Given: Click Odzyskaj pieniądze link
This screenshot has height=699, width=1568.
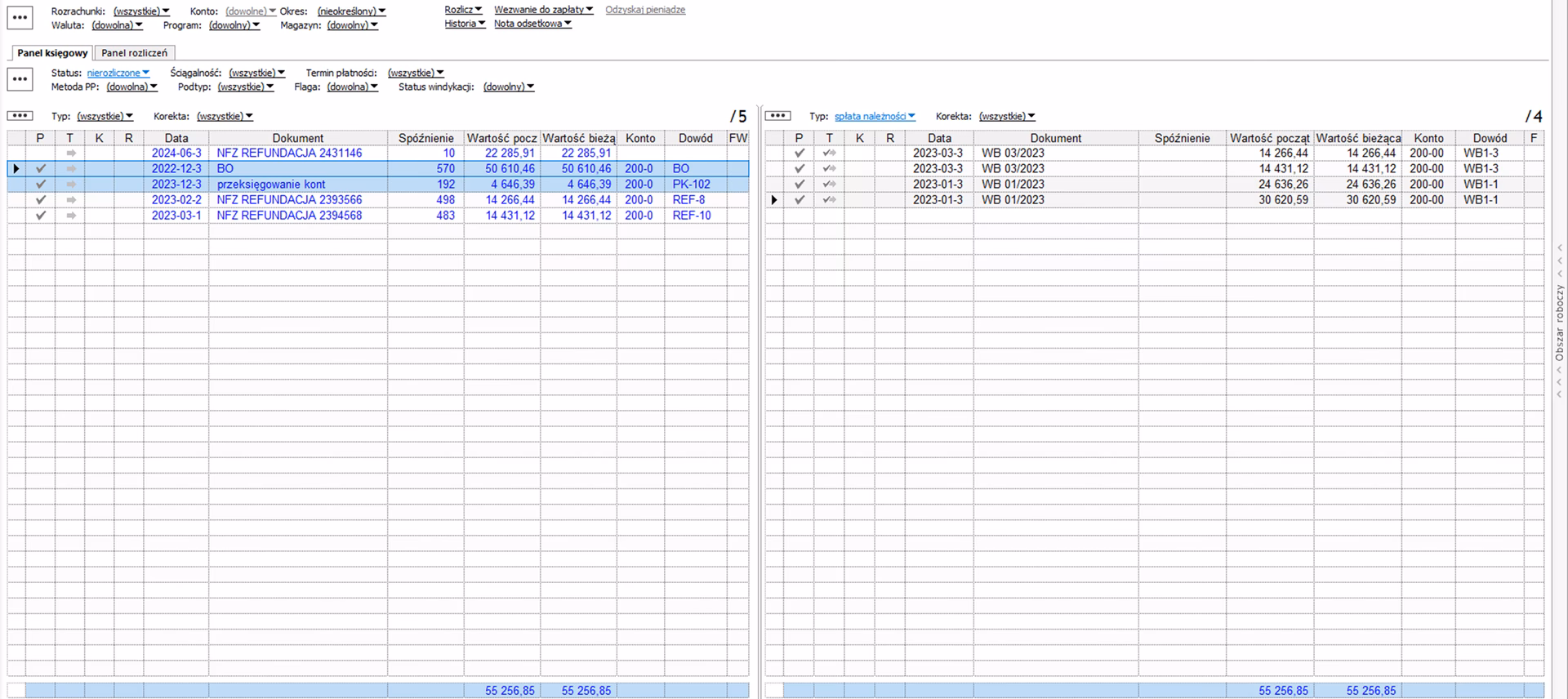Looking at the screenshot, I should point(644,10).
